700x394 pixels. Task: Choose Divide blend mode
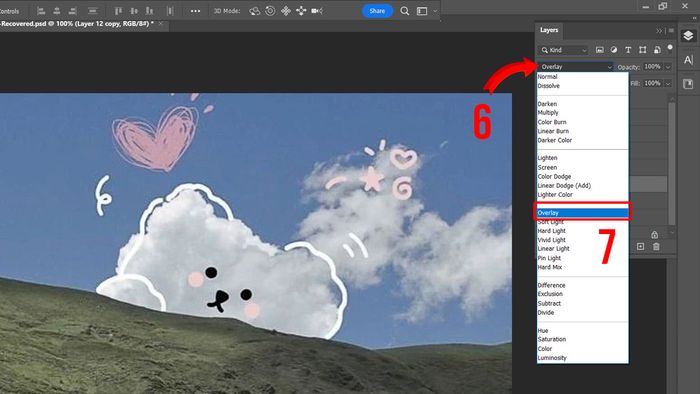coord(583,312)
